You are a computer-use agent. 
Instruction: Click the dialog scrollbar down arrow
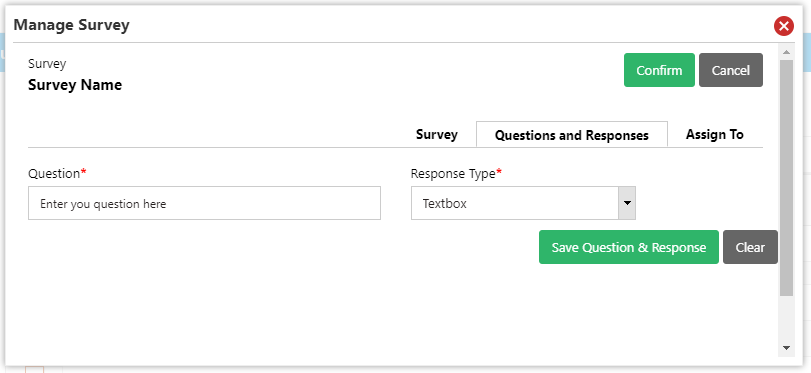click(786, 348)
